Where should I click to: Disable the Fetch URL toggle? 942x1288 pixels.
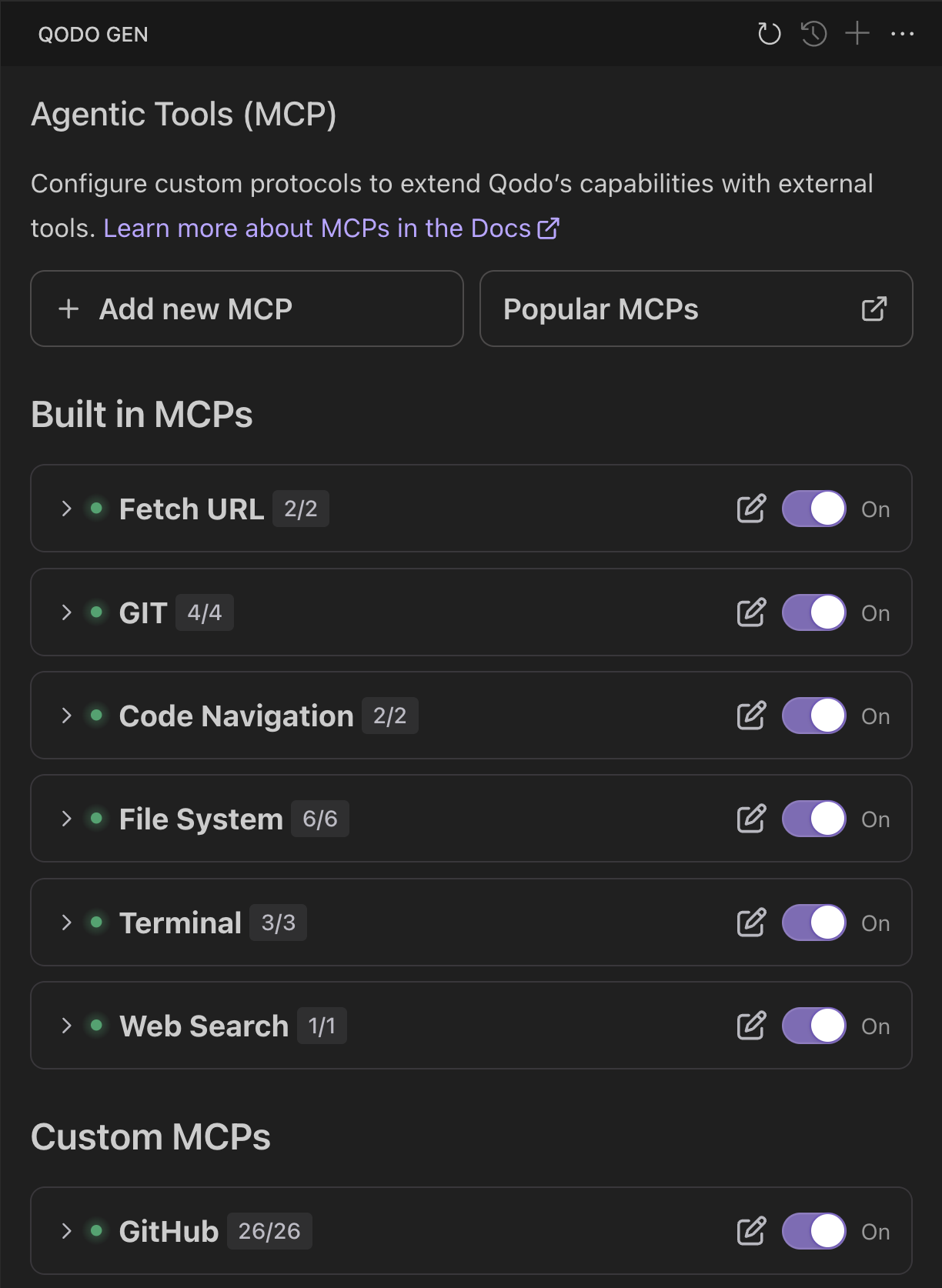click(x=813, y=509)
